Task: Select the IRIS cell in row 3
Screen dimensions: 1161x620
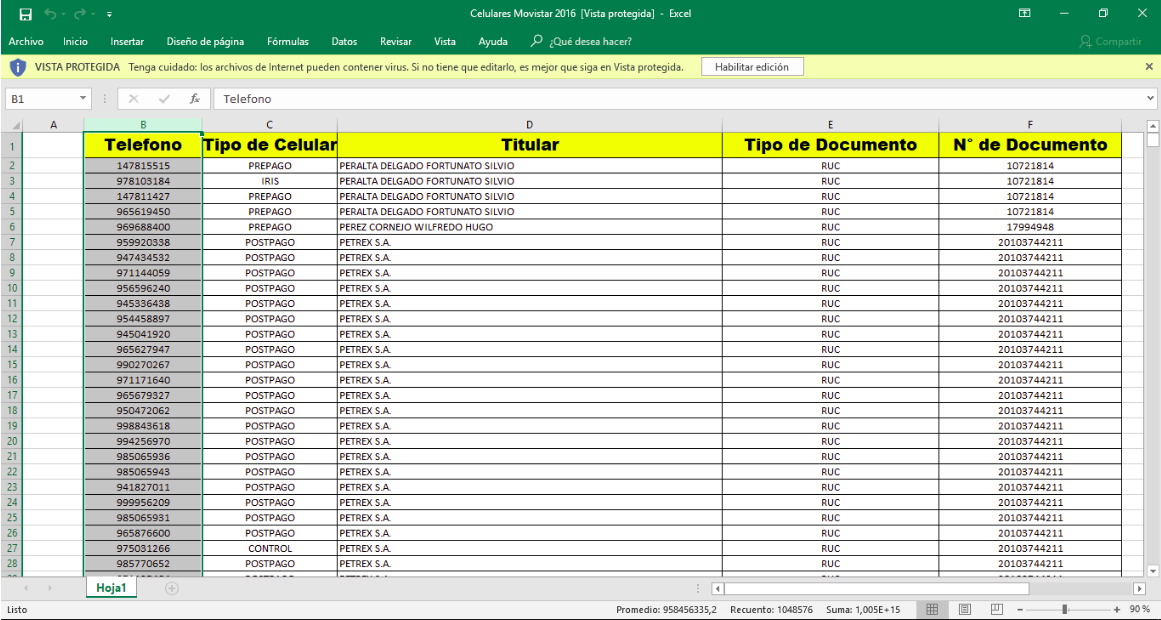Action: [270, 181]
